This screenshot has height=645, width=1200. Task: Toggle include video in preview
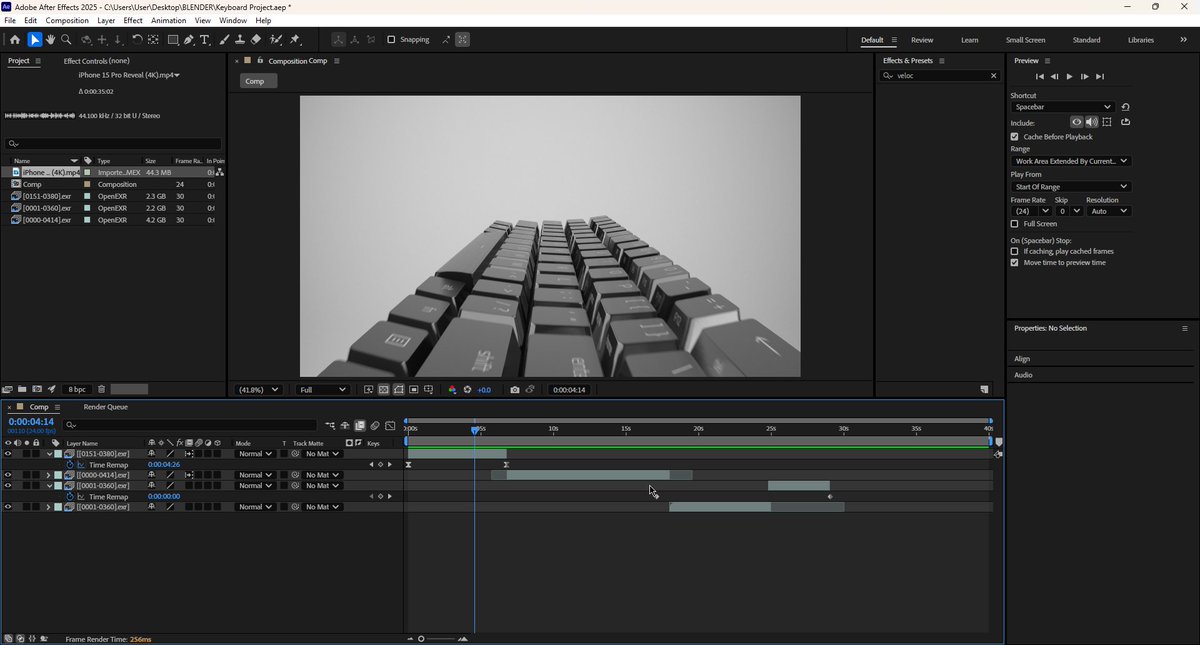[1076, 122]
